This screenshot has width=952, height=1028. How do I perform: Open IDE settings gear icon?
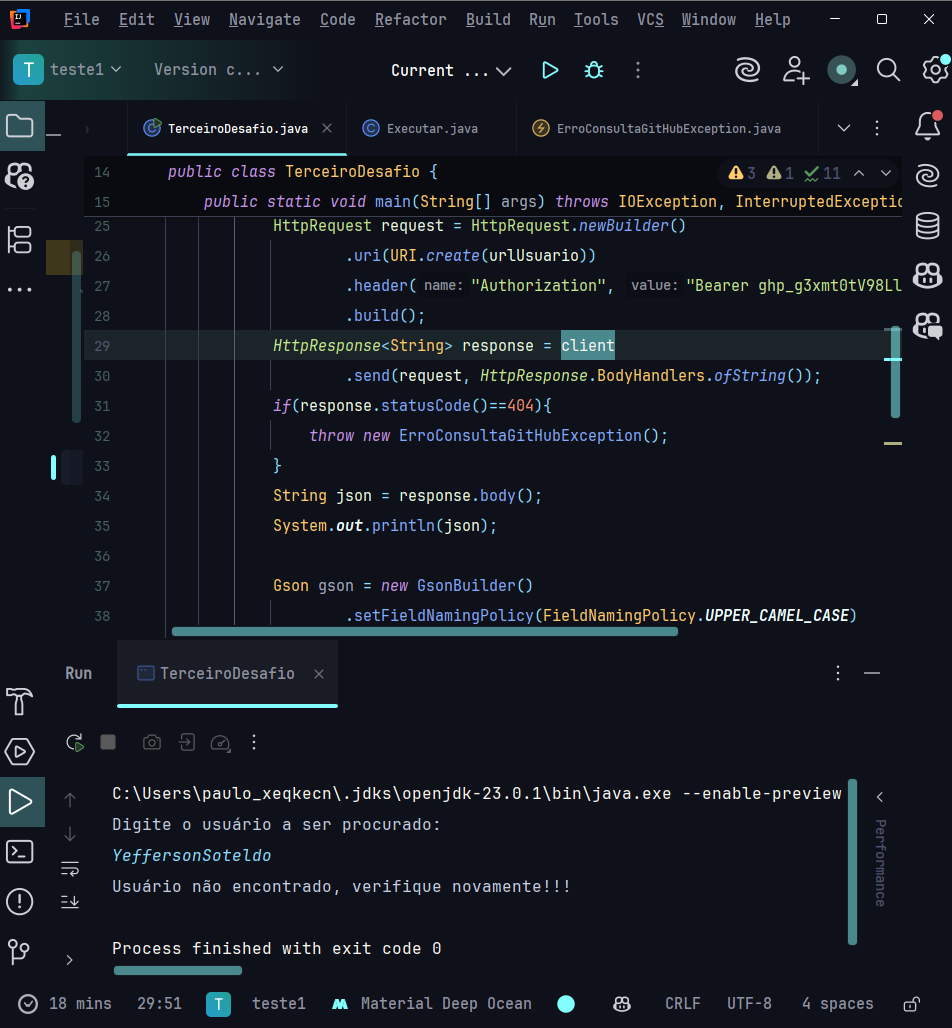click(x=936, y=69)
